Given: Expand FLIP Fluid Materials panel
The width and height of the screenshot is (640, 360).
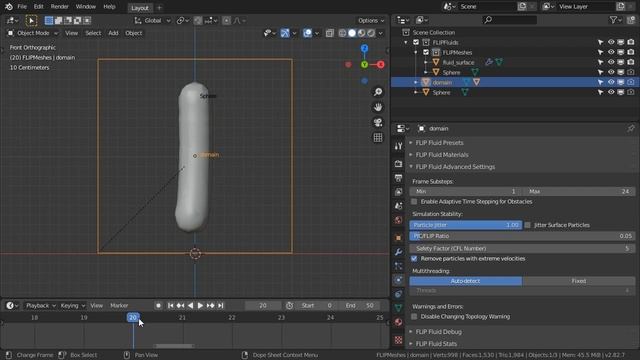Looking at the screenshot, I should tap(442, 155).
